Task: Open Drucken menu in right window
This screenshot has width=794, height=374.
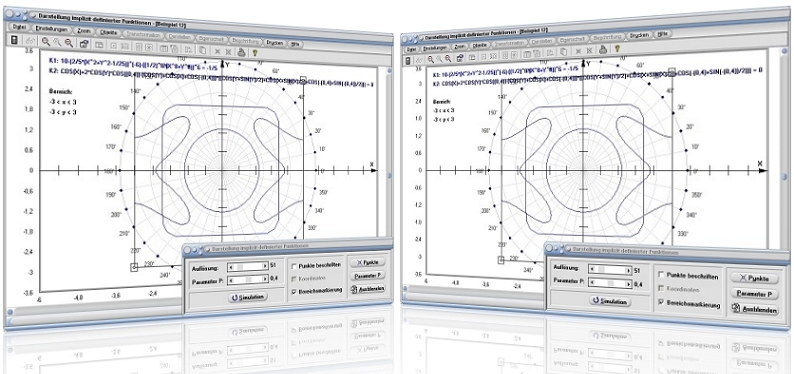Action: (x=639, y=35)
